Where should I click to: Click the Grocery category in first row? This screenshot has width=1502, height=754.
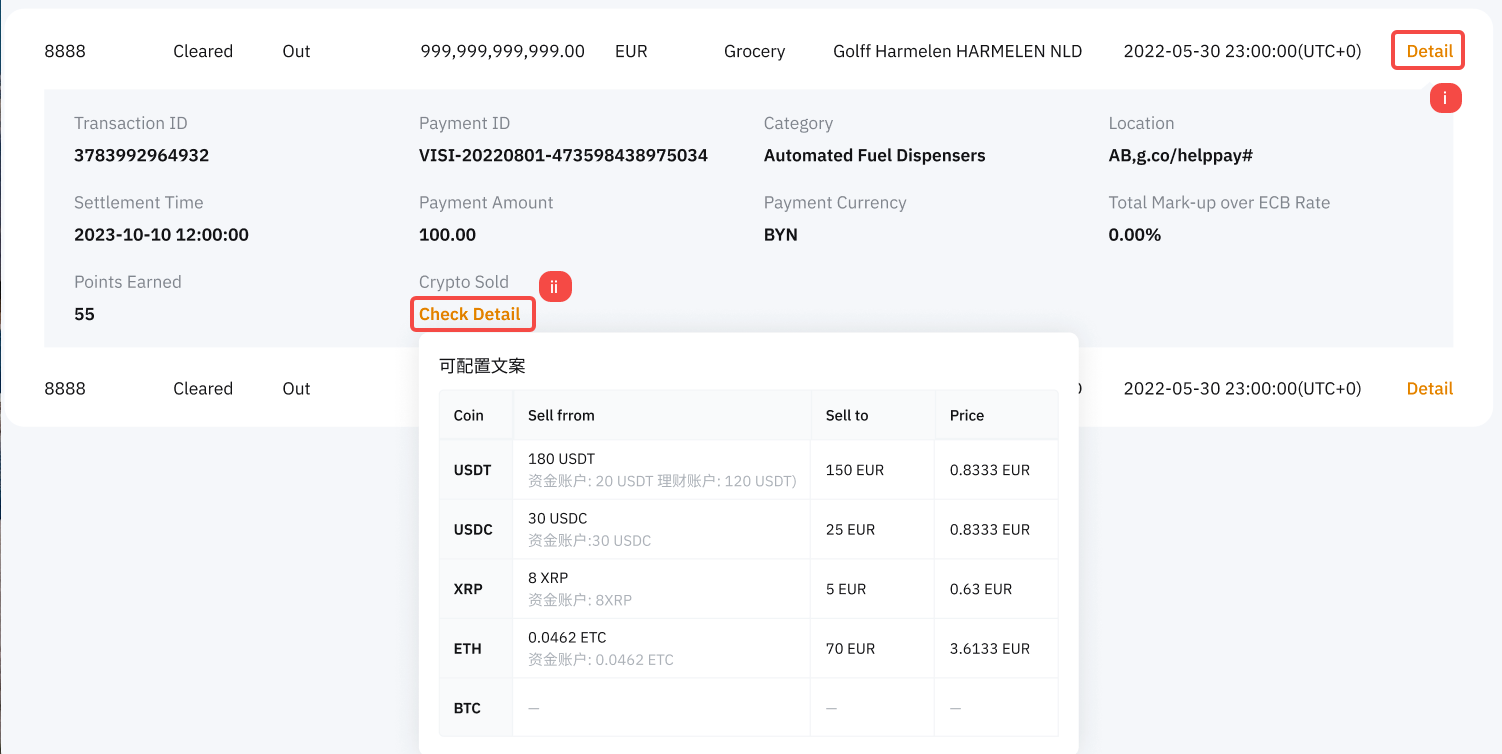[x=754, y=51]
